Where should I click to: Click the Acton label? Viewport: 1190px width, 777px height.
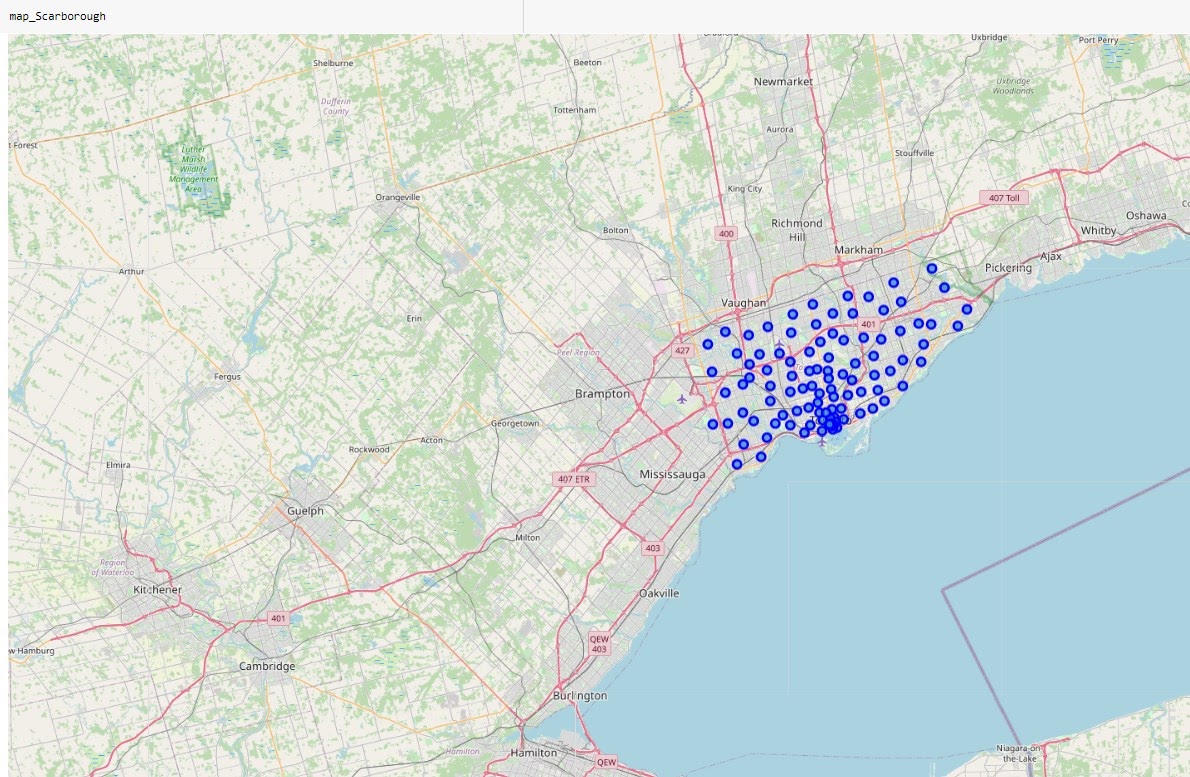coord(432,440)
